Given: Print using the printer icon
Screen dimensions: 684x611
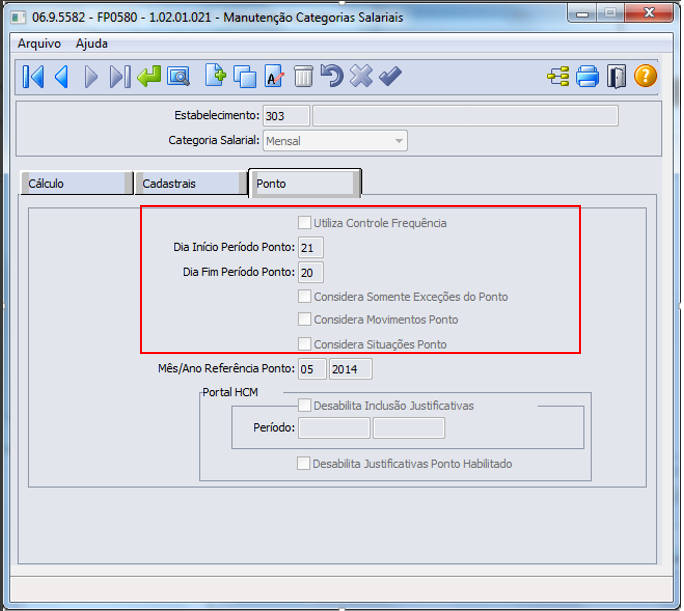Looking at the screenshot, I should click(587, 76).
